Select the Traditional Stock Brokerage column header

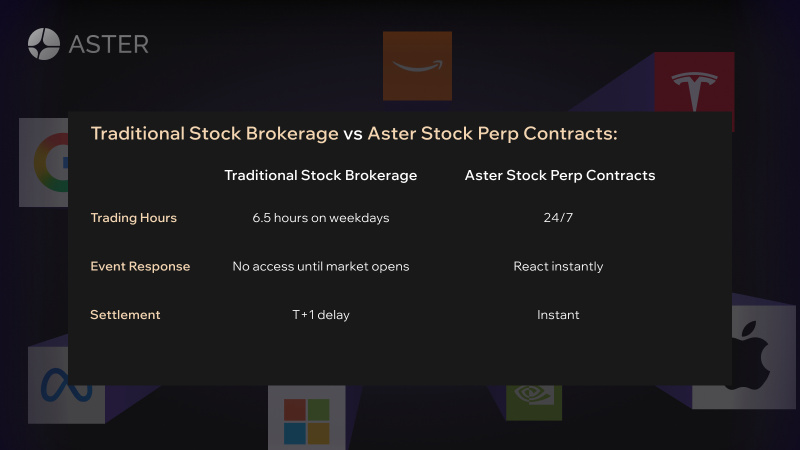point(320,175)
